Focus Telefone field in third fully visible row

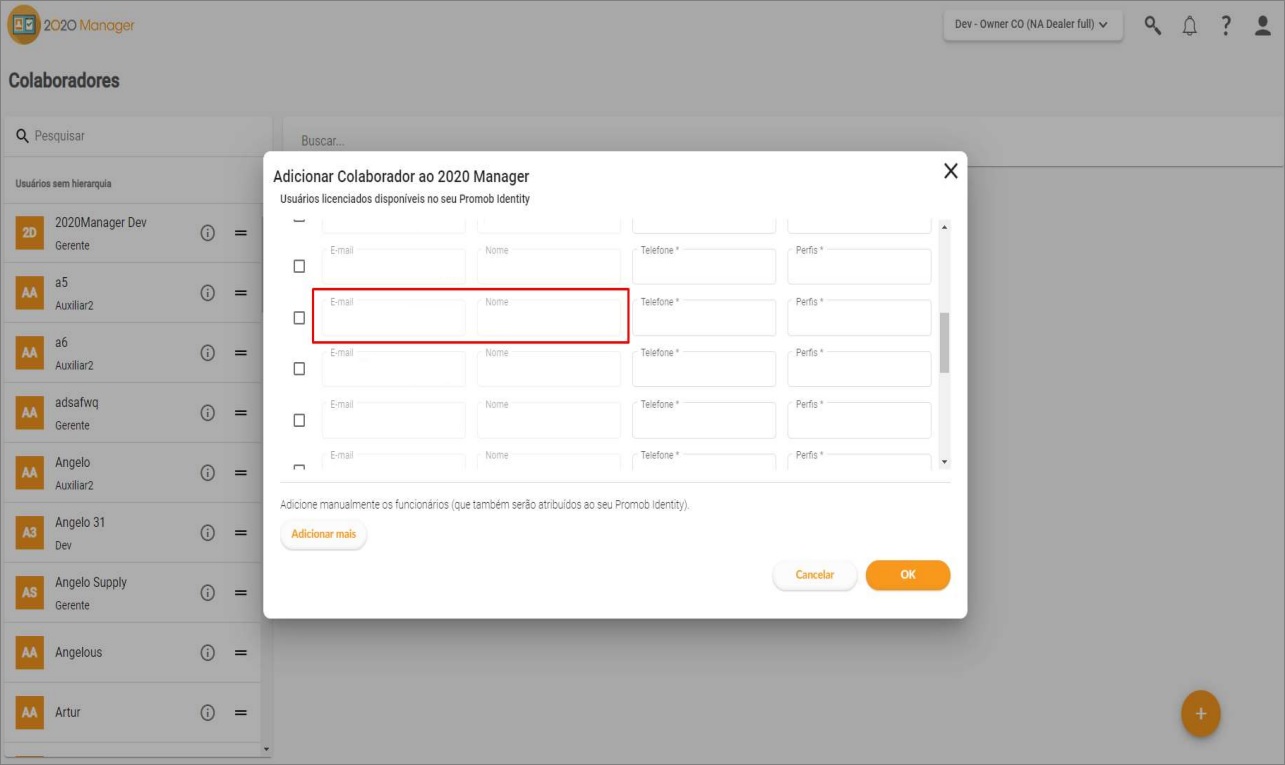click(704, 369)
